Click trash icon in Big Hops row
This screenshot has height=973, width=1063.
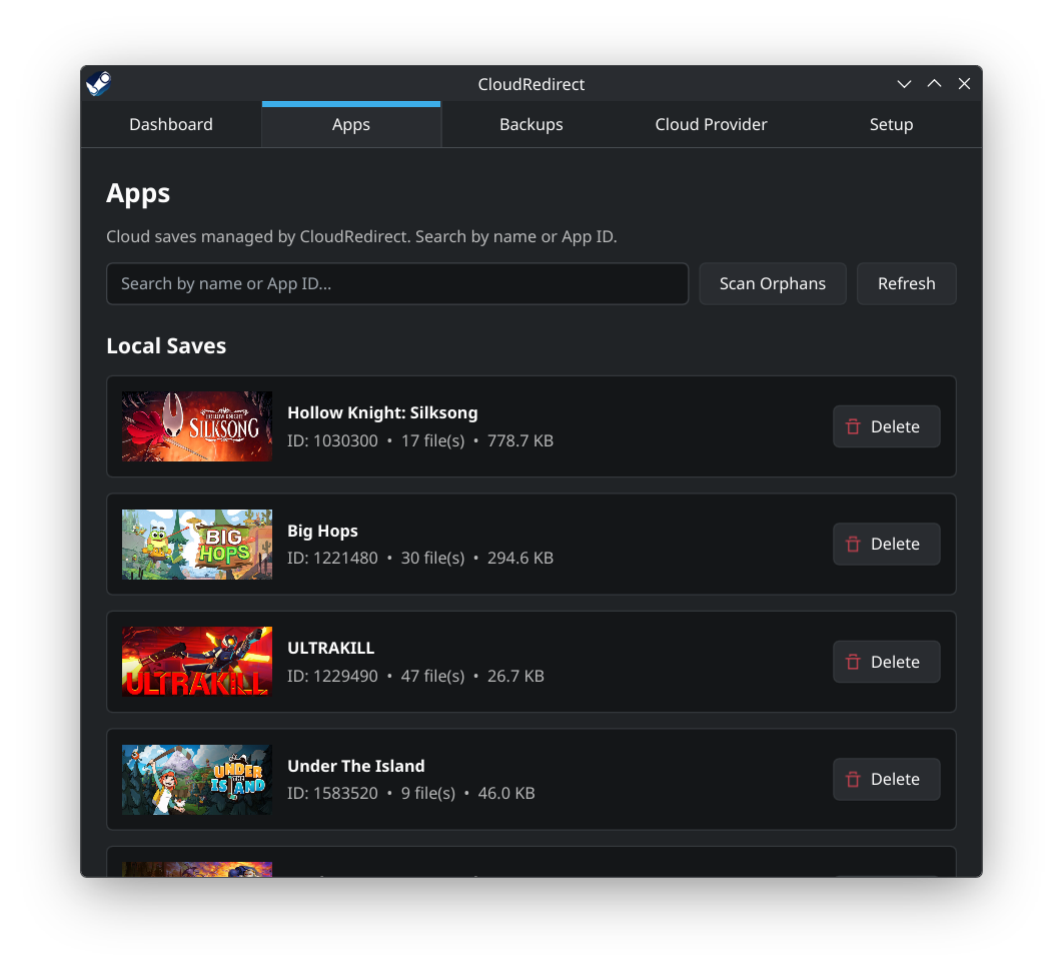pyautogui.click(x=853, y=544)
